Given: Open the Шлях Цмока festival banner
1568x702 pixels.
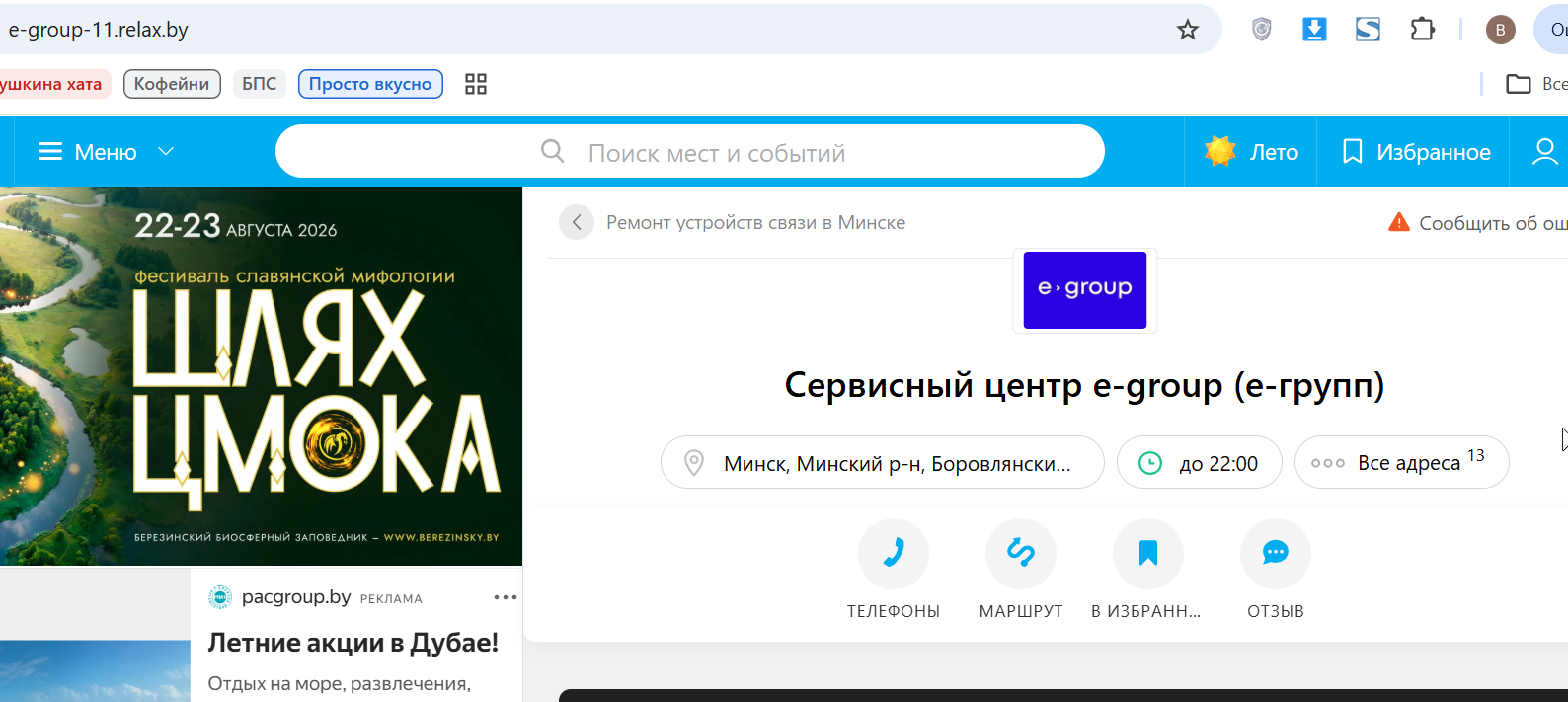Looking at the screenshot, I should click(261, 376).
